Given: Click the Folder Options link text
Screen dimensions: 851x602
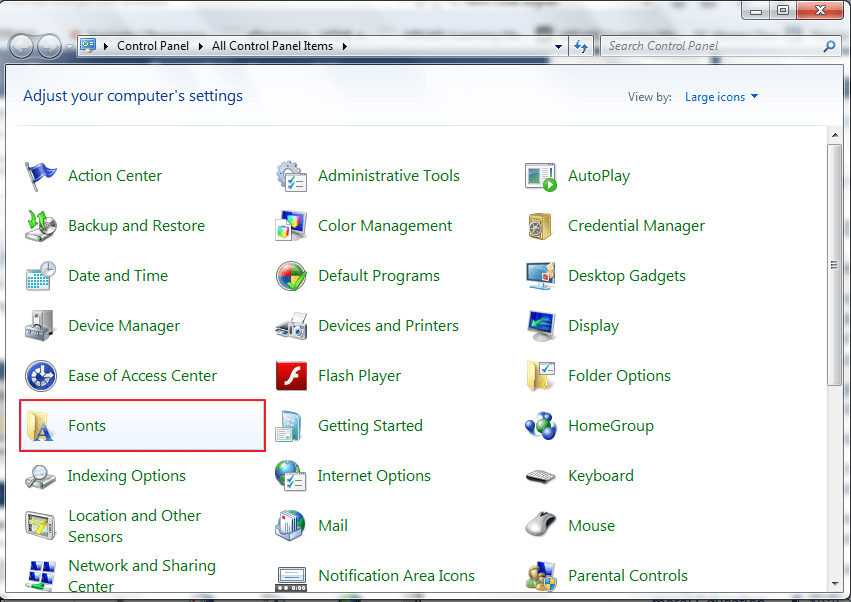Looking at the screenshot, I should (619, 376).
